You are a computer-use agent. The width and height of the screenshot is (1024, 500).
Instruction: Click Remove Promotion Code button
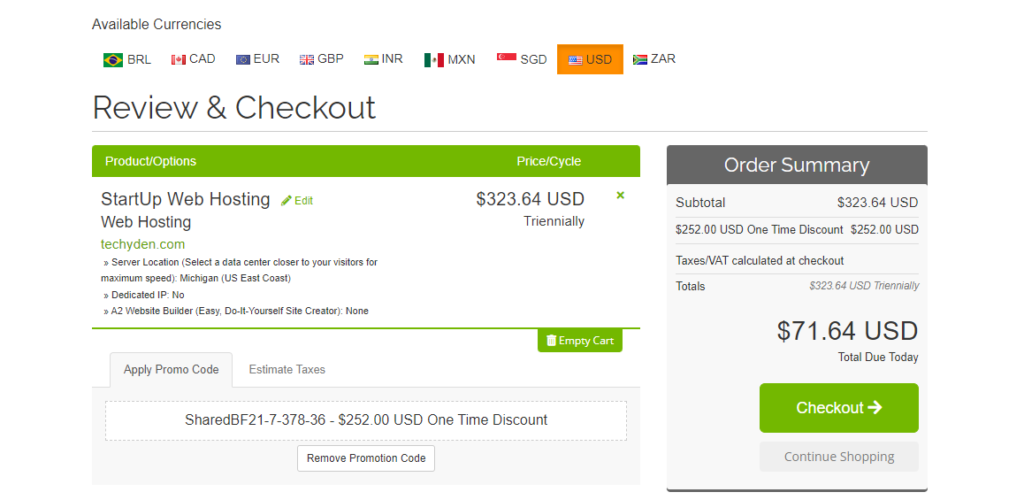pyautogui.click(x=366, y=458)
